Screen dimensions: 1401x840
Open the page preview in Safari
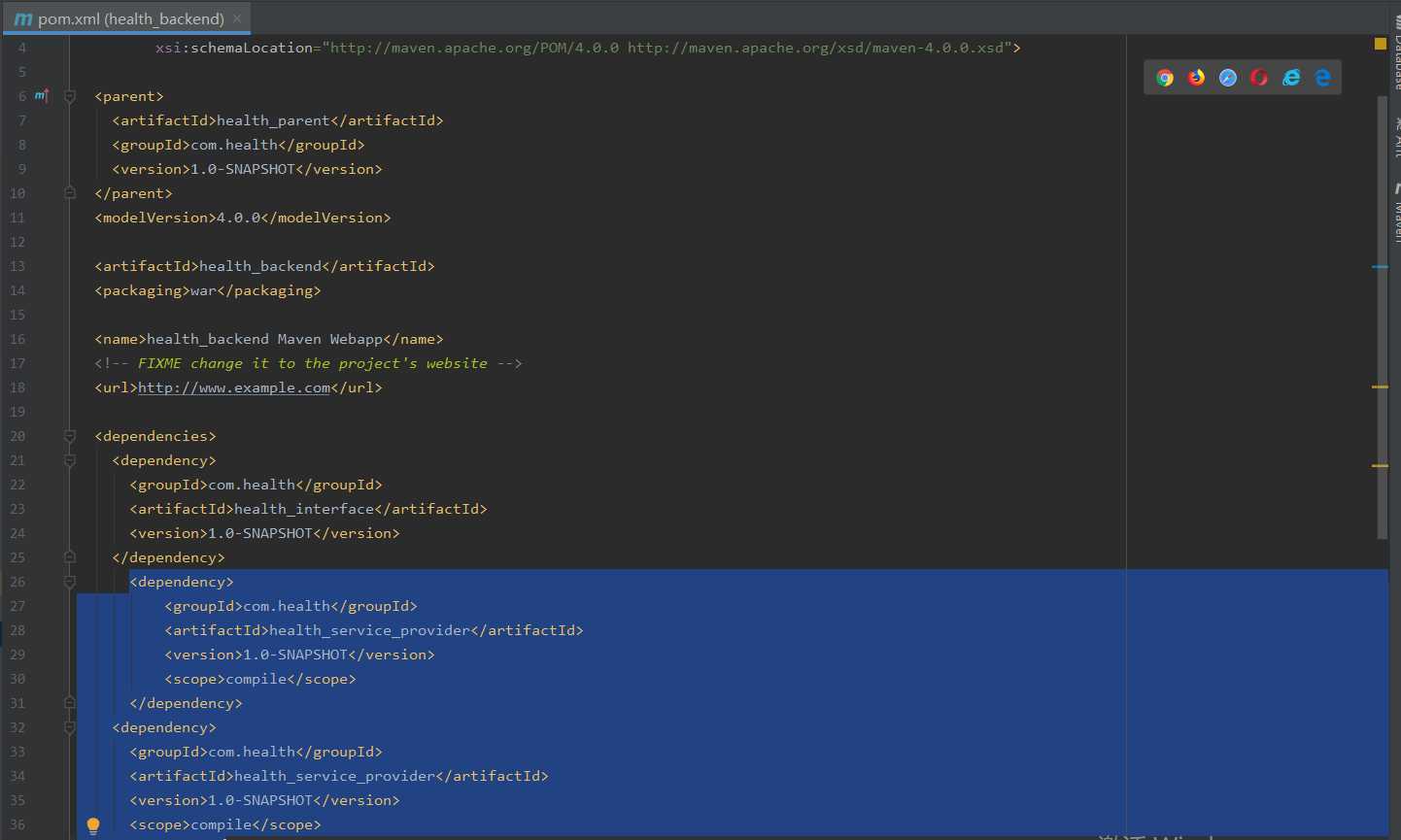[x=1228, y=78]
